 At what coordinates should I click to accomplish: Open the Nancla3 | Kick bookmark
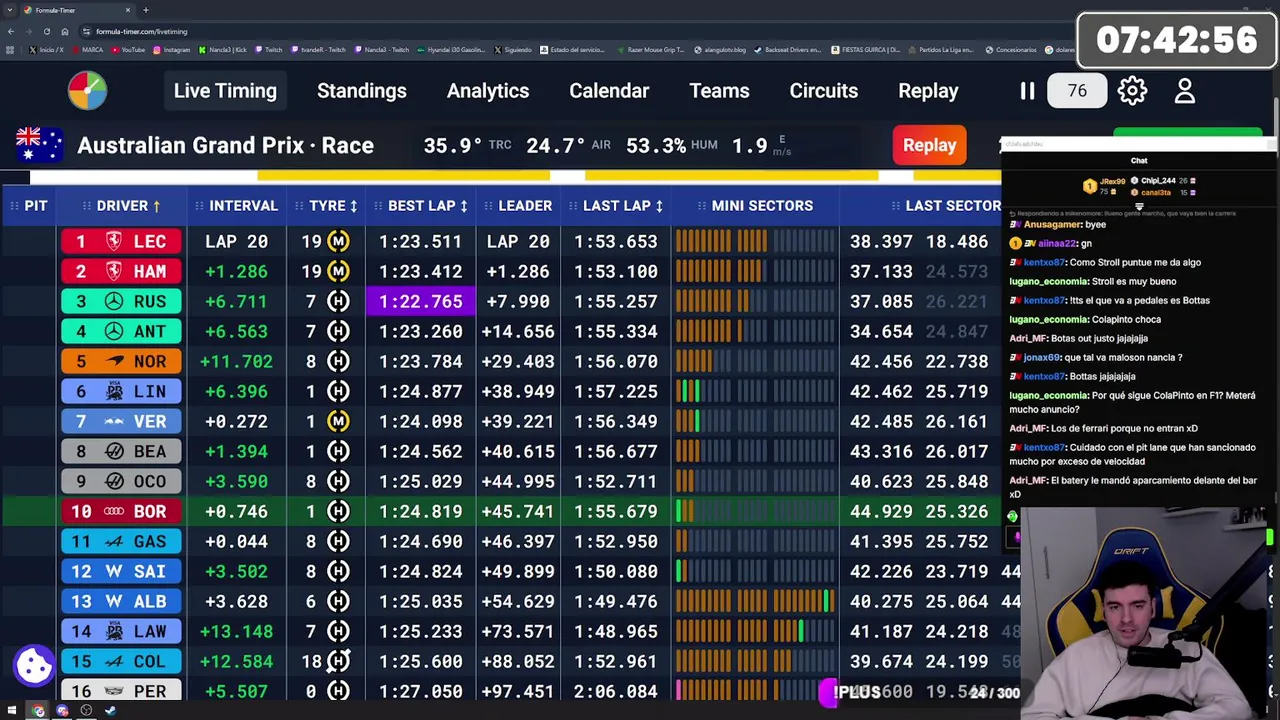click(222, 50)
